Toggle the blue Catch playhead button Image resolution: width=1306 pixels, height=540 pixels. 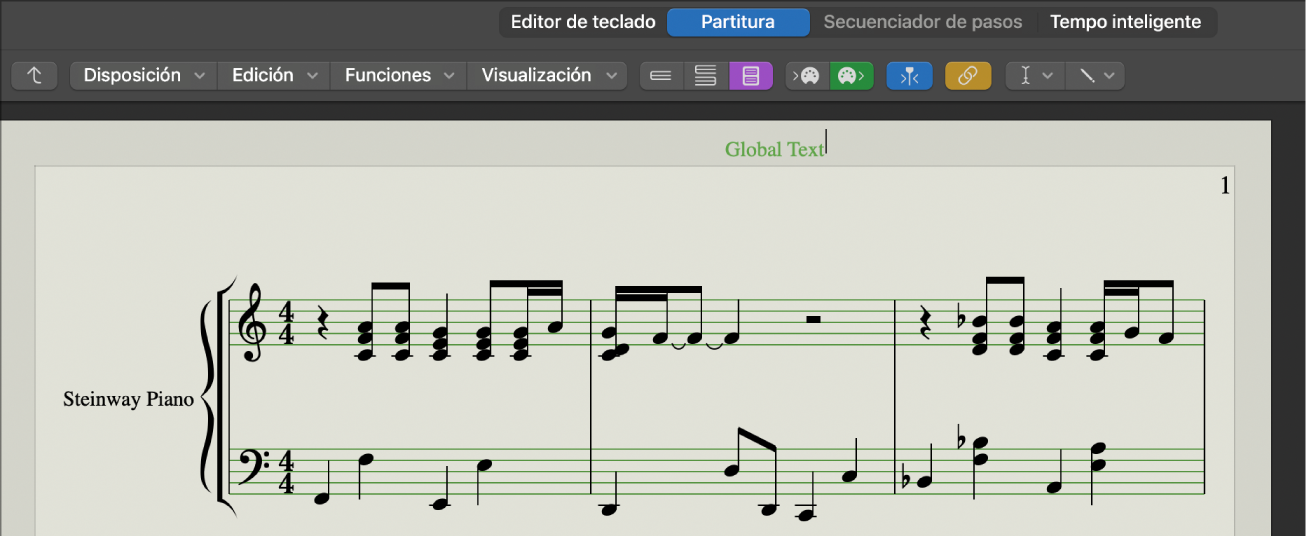click(909, 76)
